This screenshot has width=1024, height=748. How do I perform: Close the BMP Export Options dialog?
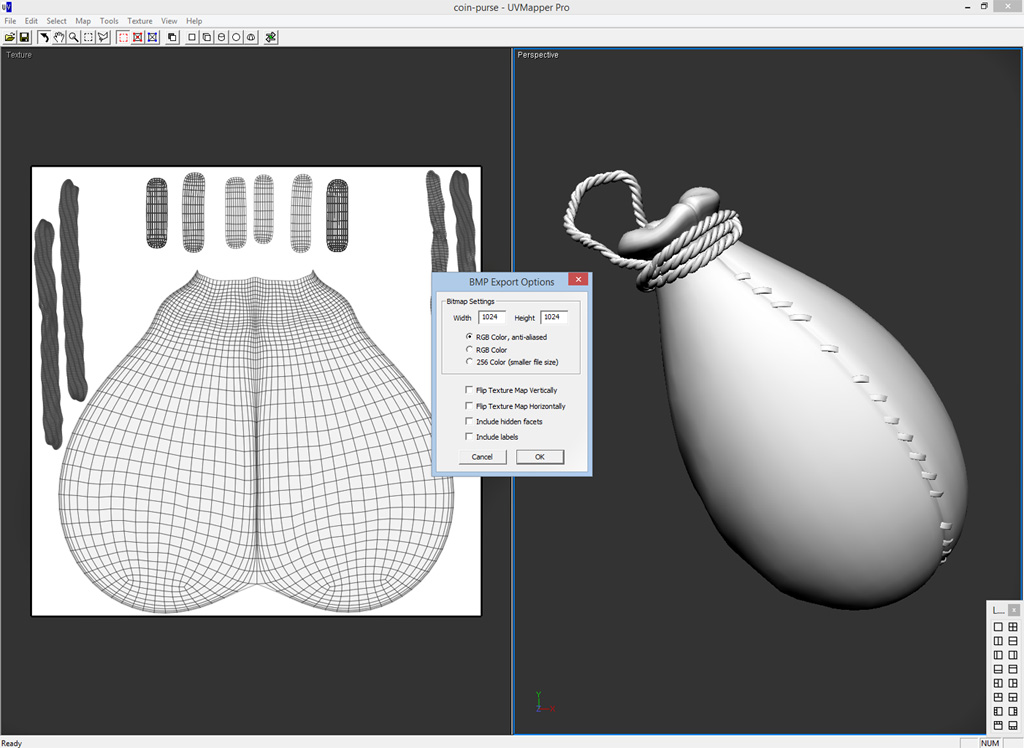click(576, 281)
